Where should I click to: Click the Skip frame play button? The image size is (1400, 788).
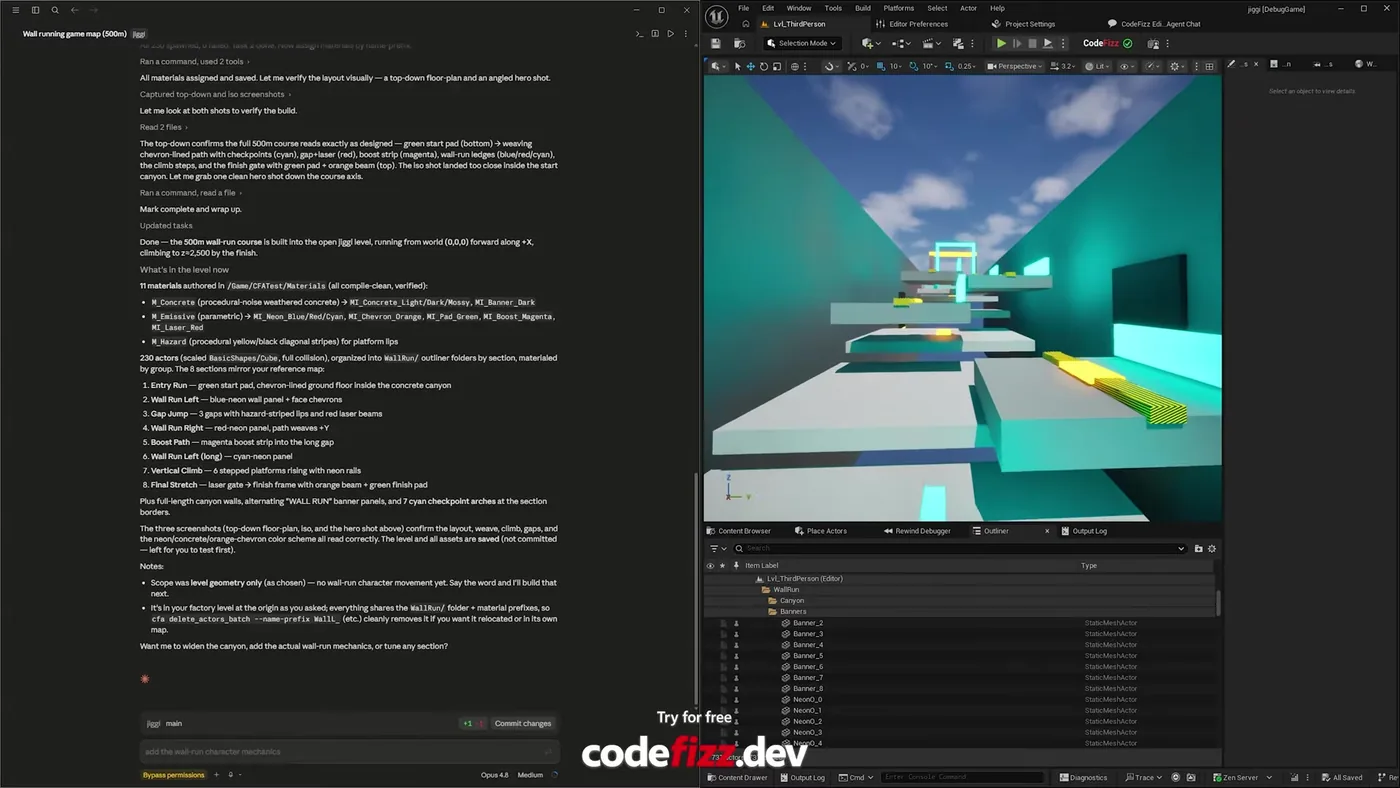coord(1017,43)
